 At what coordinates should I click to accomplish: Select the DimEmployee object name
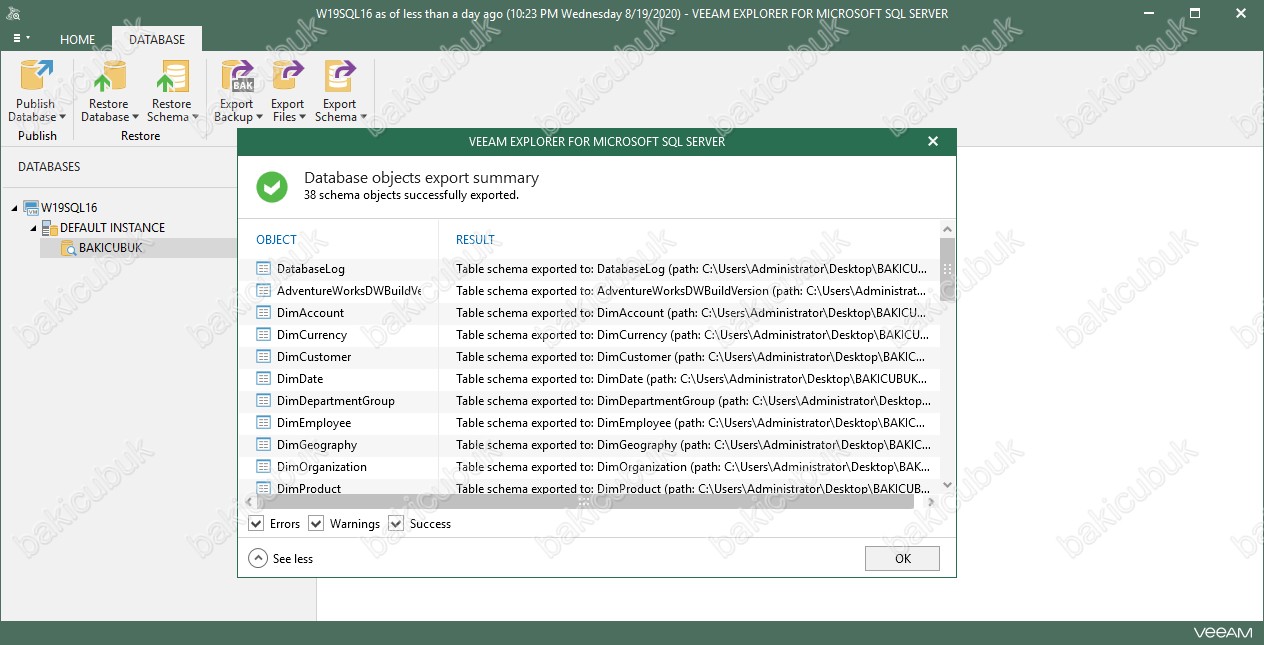point(314,423)
